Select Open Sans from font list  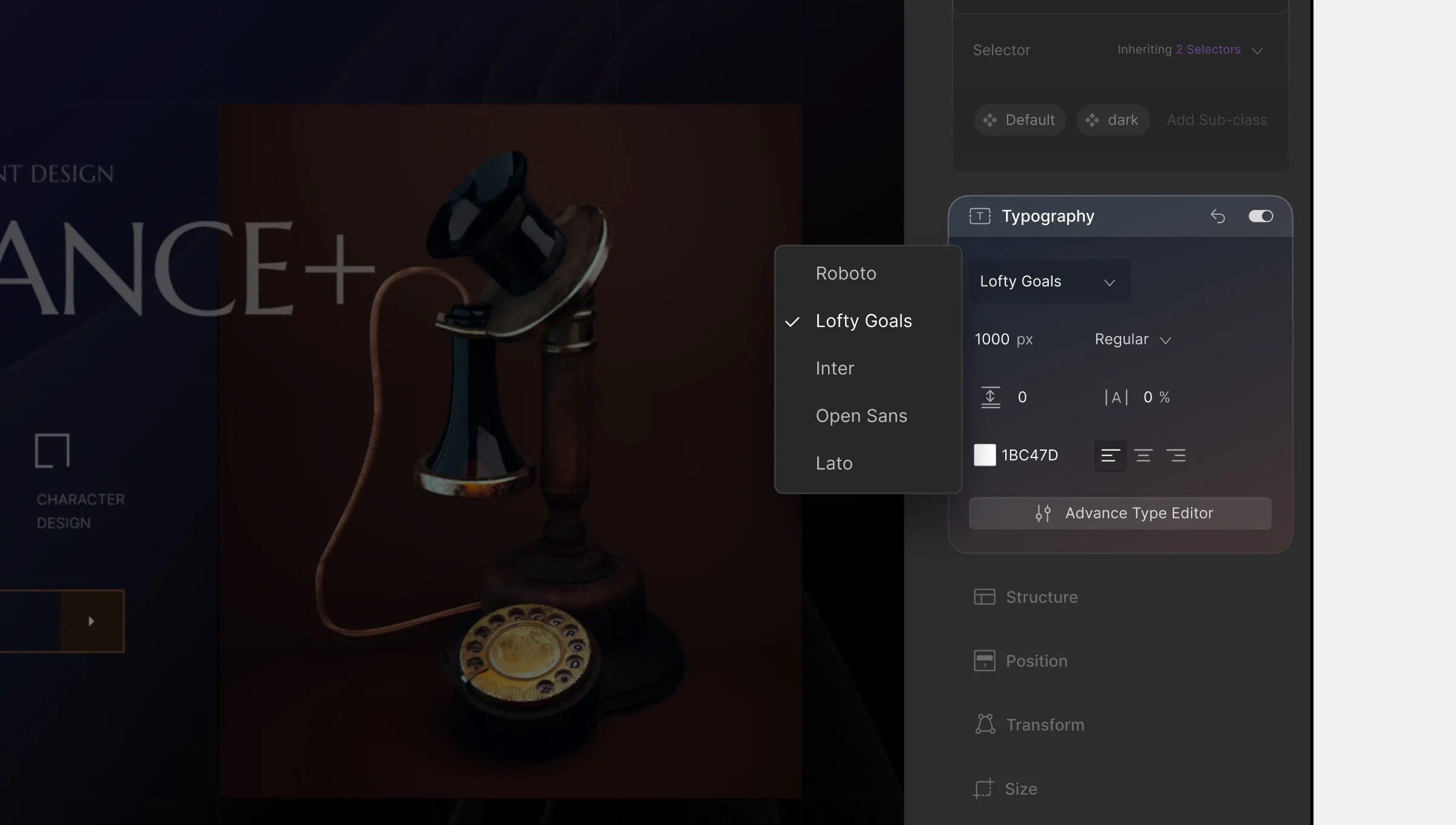[x=861, y=415]
